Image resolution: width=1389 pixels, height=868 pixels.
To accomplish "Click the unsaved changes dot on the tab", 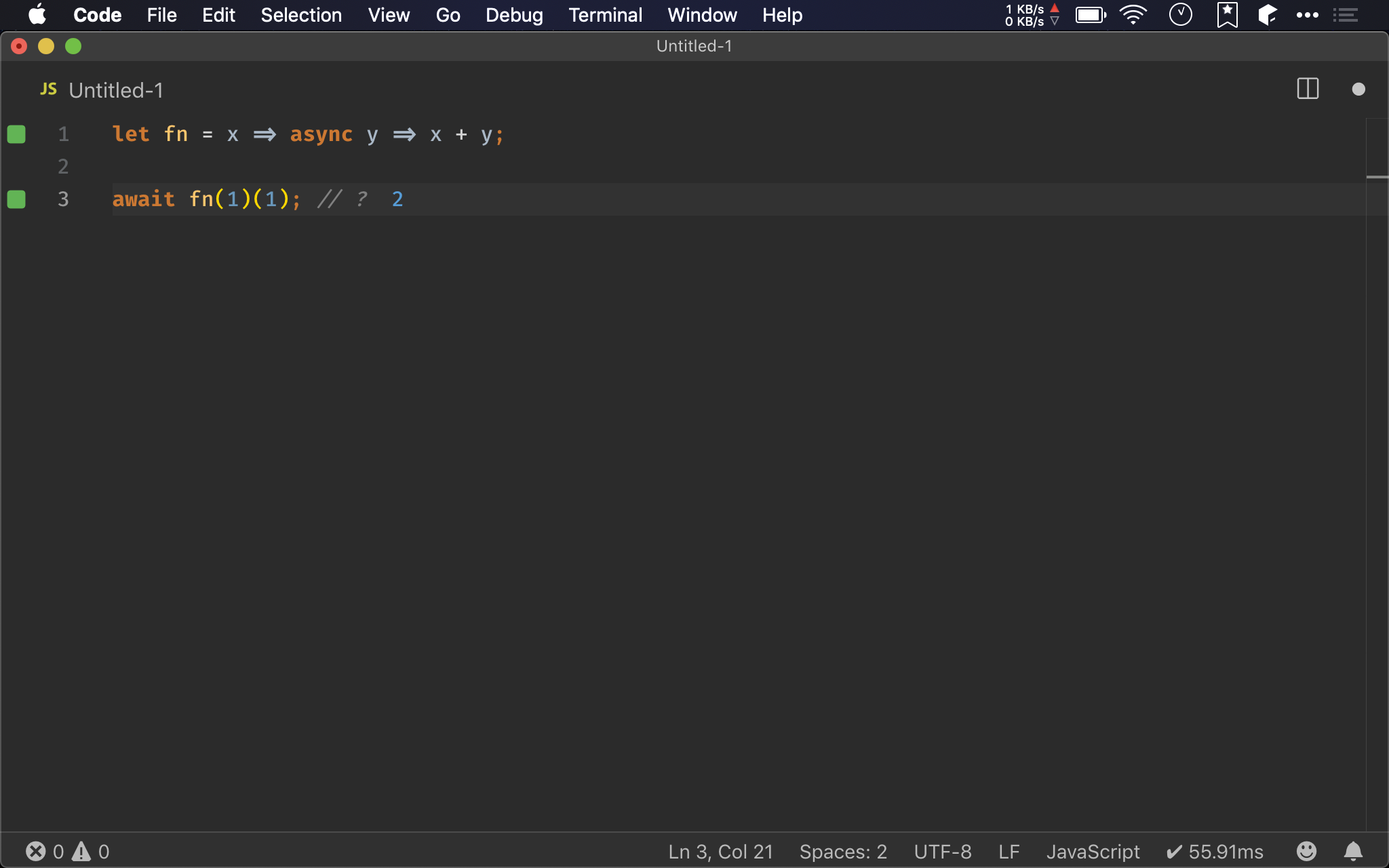I will (1358, 89).
